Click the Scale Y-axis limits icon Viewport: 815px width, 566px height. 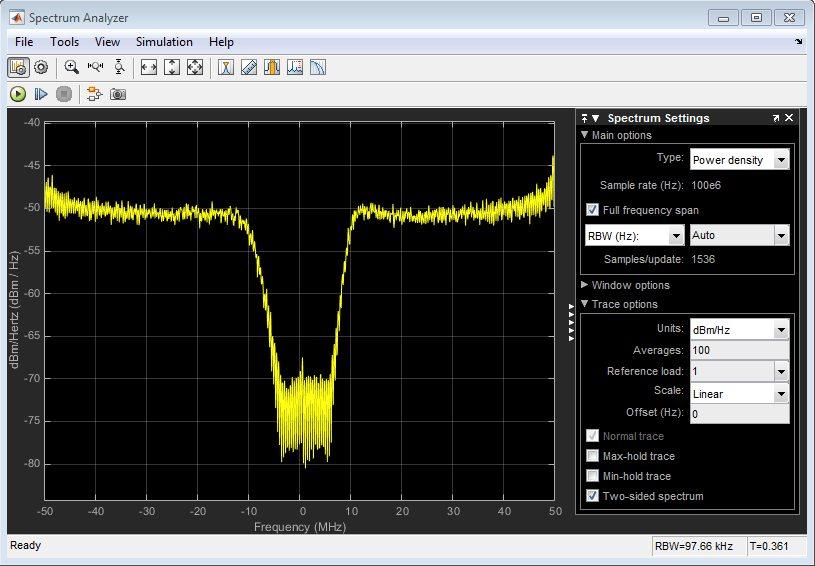coord(172,68)
